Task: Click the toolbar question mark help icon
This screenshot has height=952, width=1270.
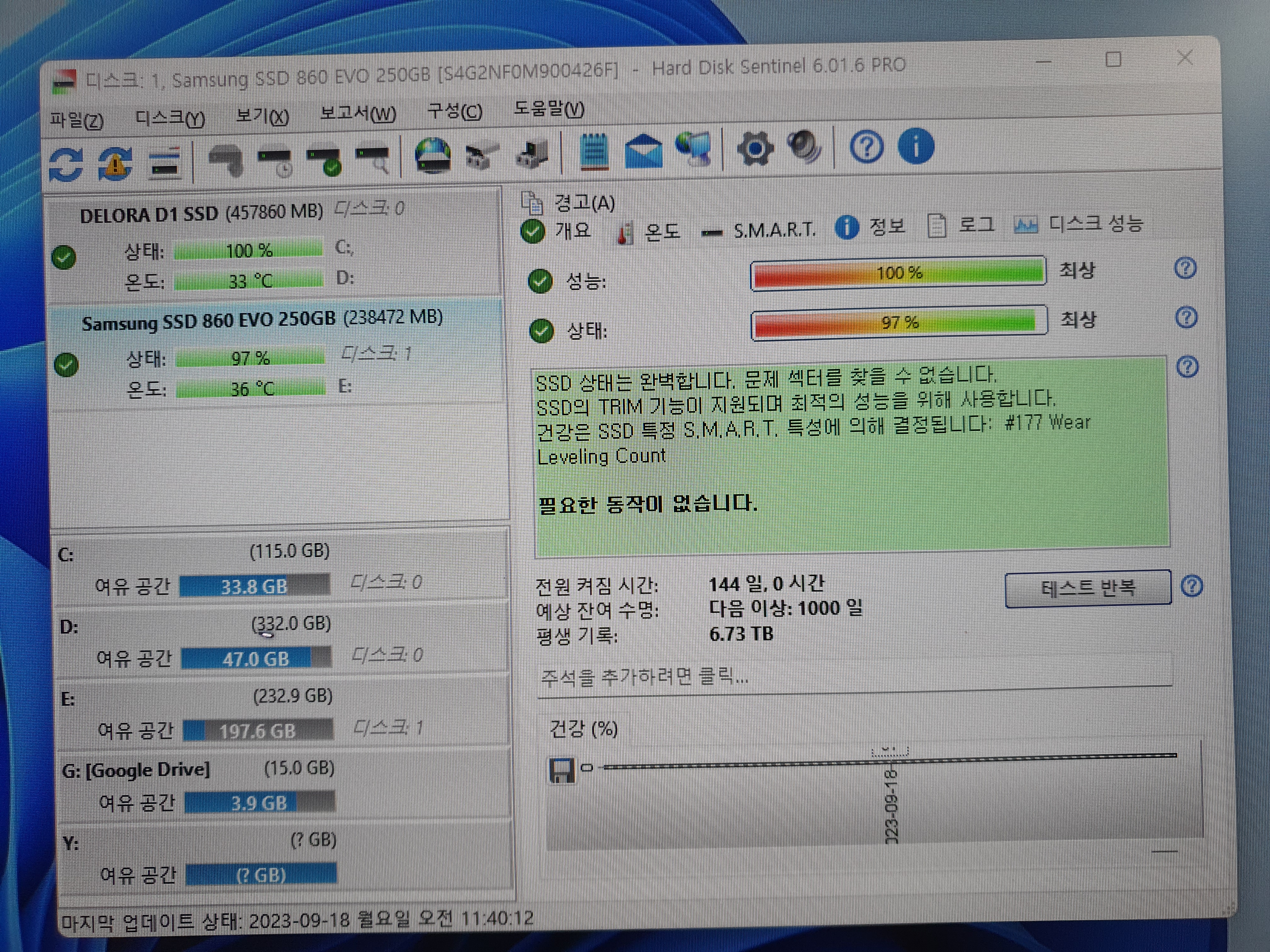Action: 866,147
